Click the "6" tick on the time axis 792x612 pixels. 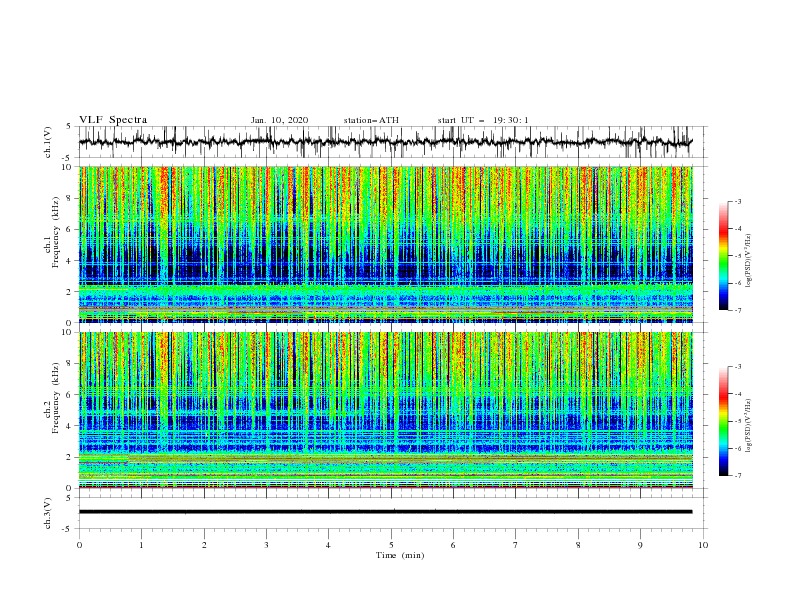click(x=453, y=545)
